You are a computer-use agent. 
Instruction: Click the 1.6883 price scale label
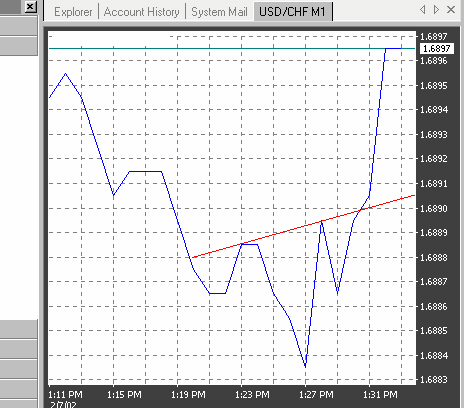(434, 380)
